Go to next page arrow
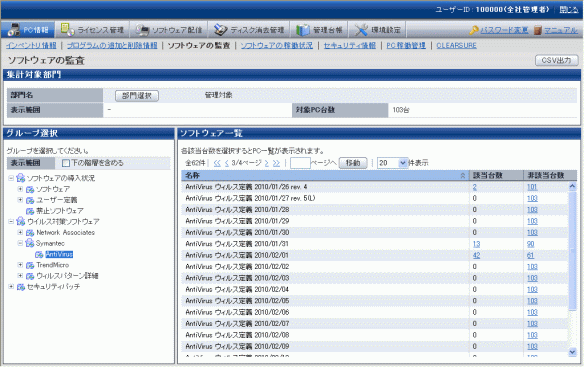The height and width of the screenshot is (367, 584). click(x=267, y=163)
